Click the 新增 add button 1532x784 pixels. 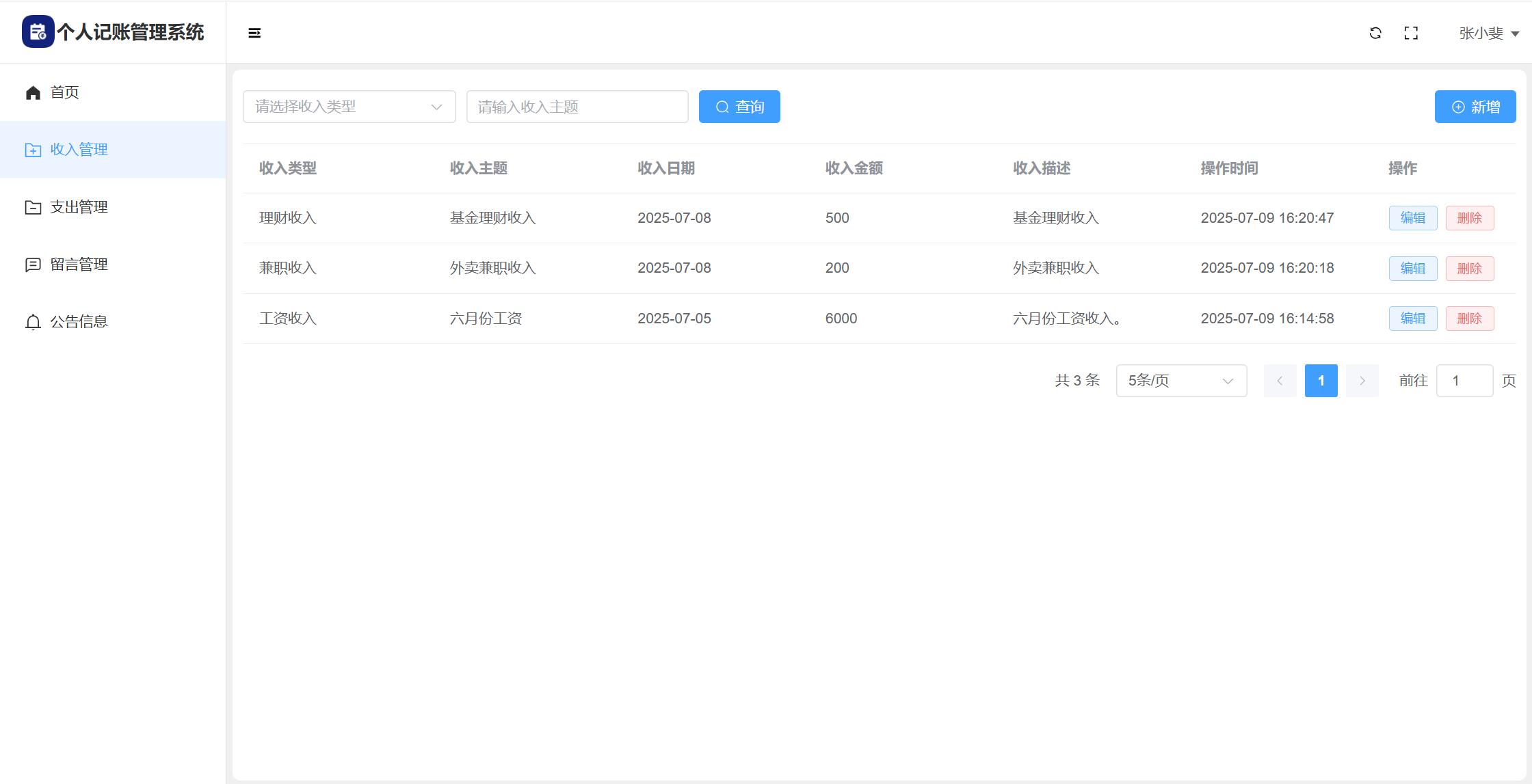[1475, 107]
